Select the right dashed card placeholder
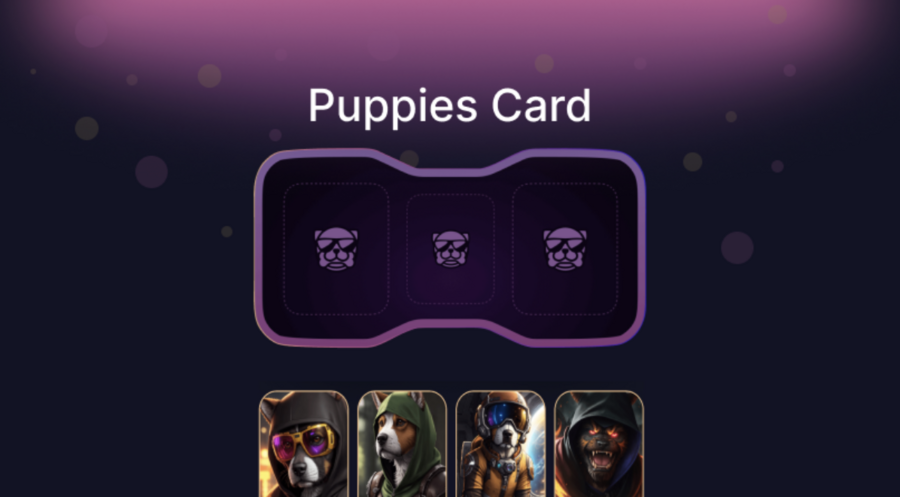900x497 pixels. [565, 249]
